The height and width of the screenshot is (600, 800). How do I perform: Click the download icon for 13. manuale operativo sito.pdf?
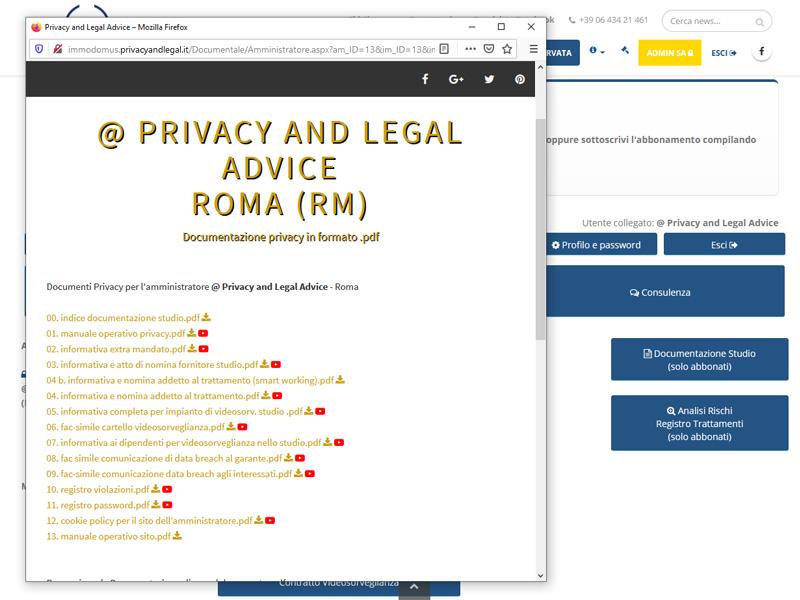point(177,536)
